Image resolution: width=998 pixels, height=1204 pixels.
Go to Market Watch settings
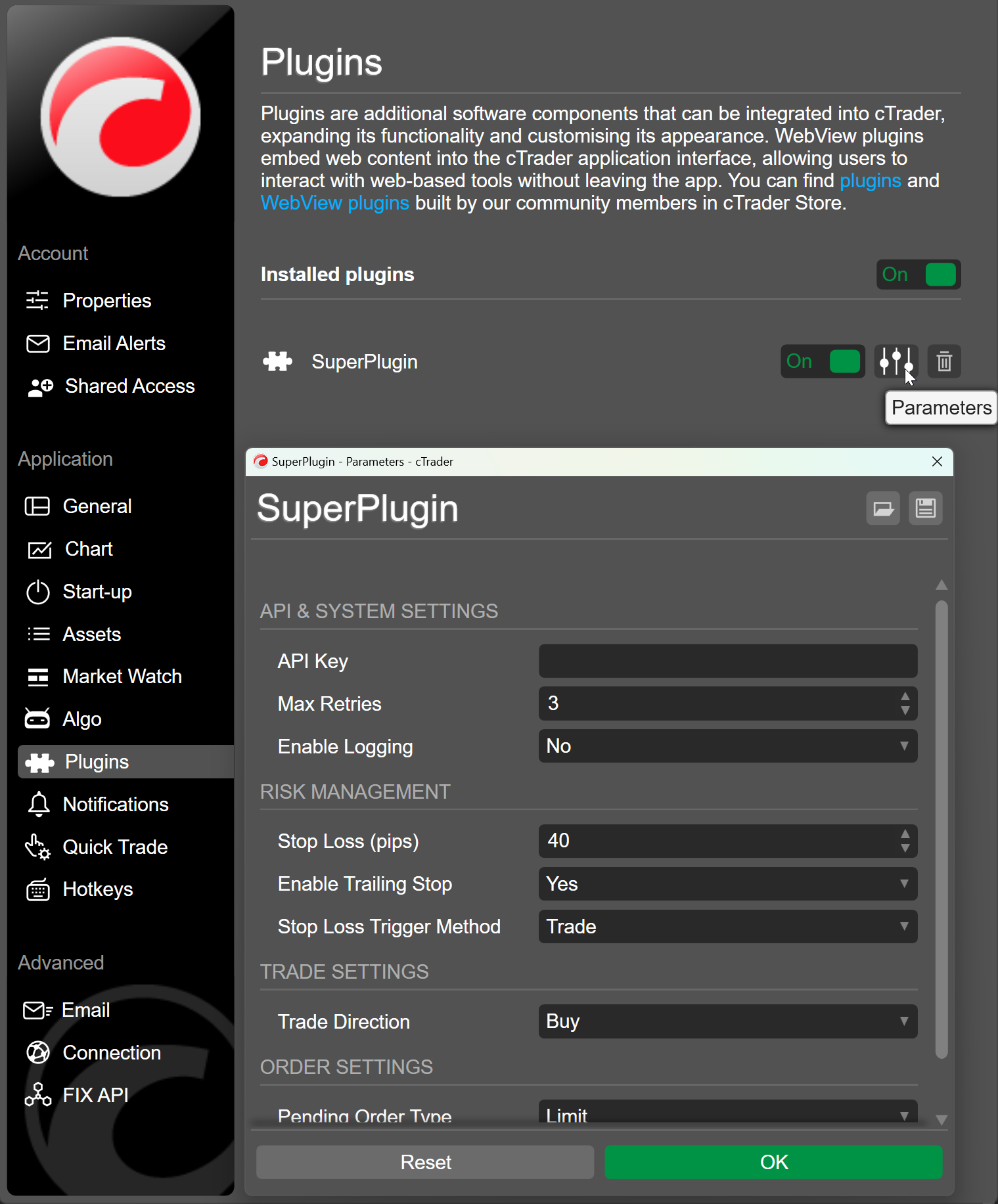pyautogui.click(x=122, y=677)
